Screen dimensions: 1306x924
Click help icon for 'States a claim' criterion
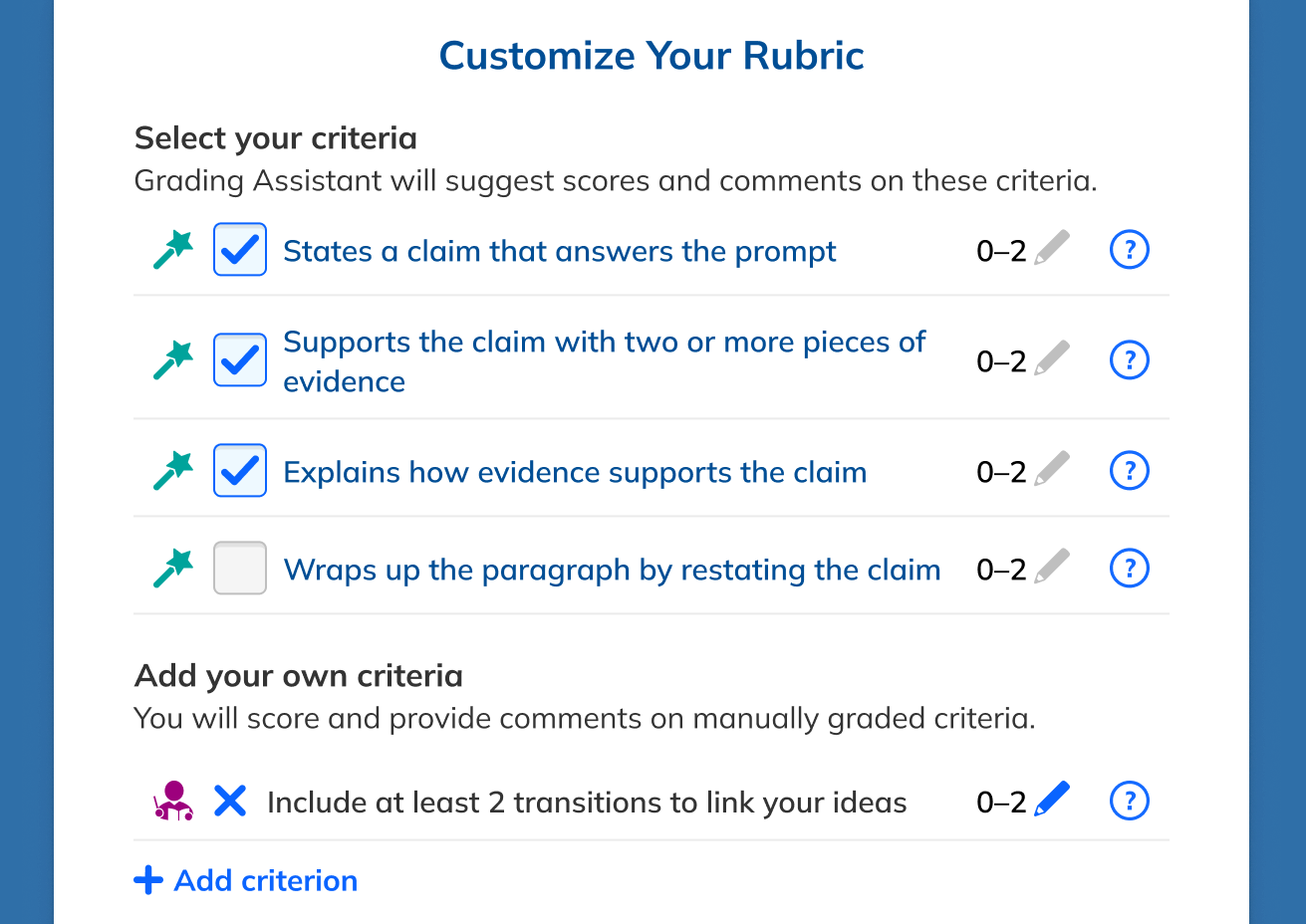1129,250
